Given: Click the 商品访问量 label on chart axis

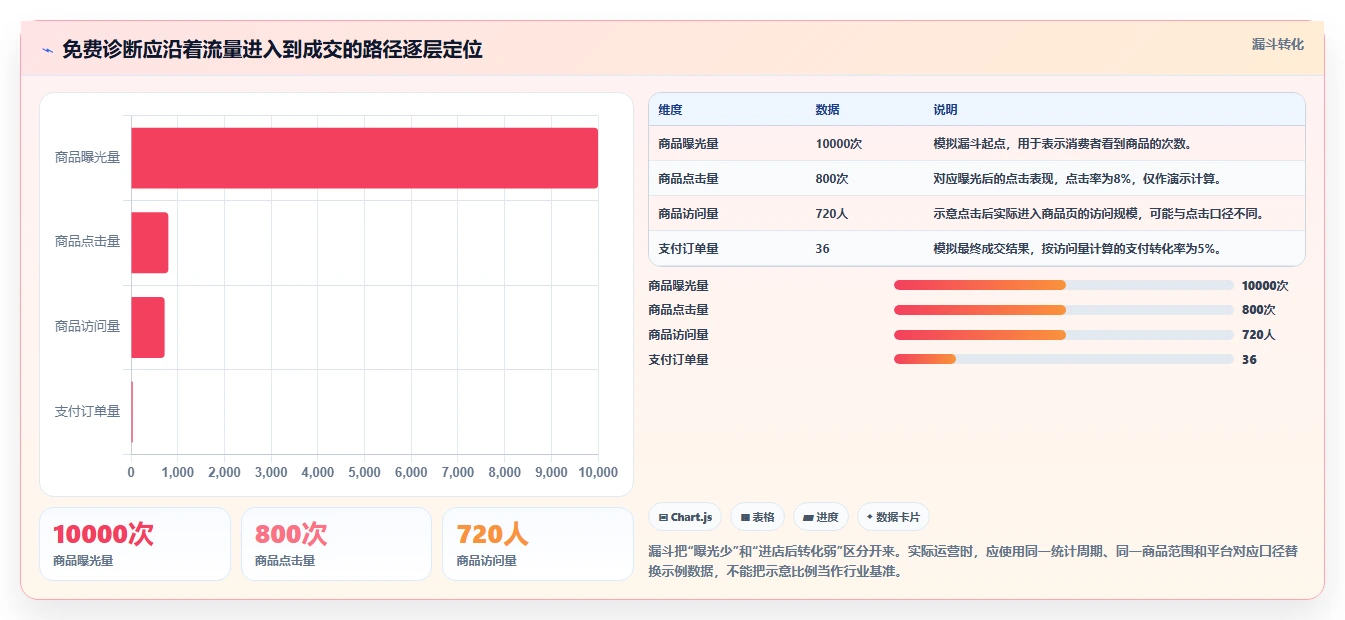Looking at the screenshot, I should click(x=87, y=326).
